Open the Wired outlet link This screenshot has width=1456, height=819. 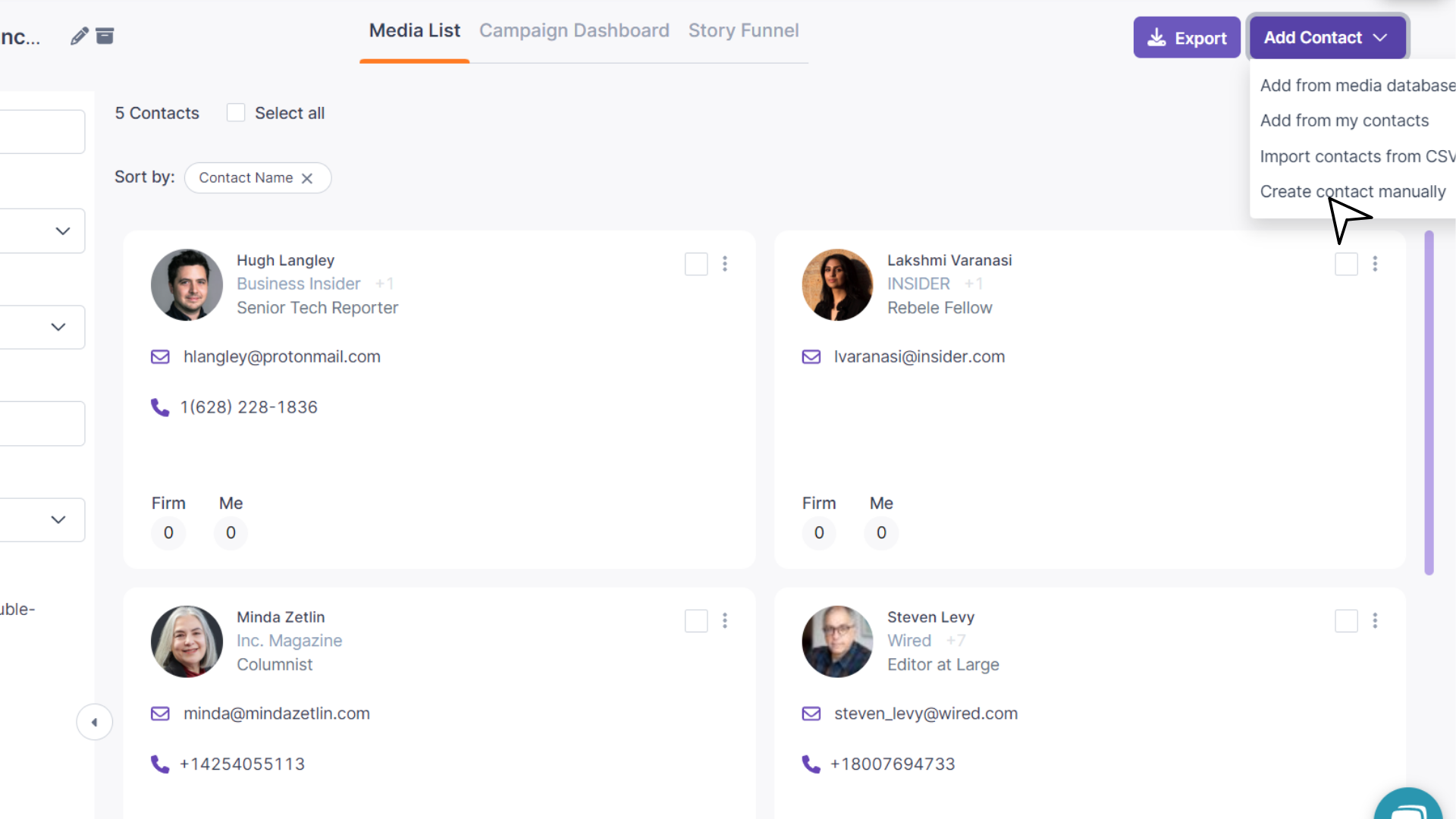909,641
